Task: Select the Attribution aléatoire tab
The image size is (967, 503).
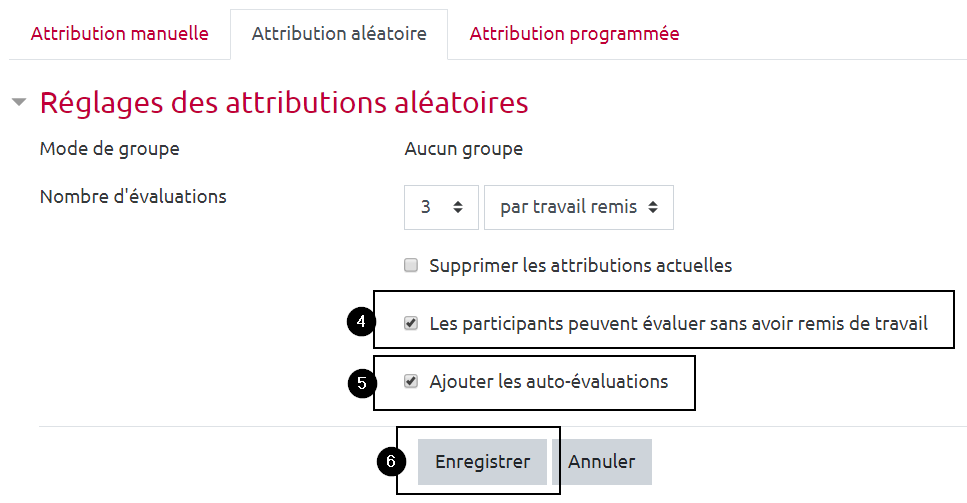Action: 339,34
